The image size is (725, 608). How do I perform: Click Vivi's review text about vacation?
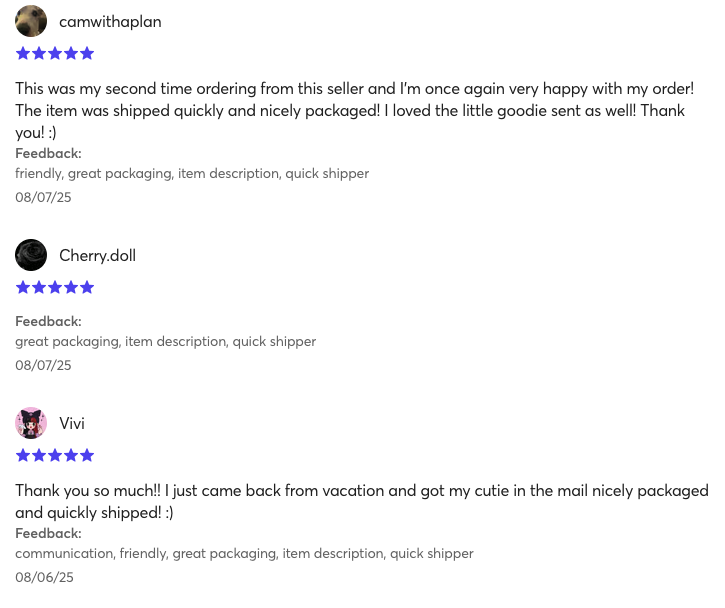coord(362,502)
